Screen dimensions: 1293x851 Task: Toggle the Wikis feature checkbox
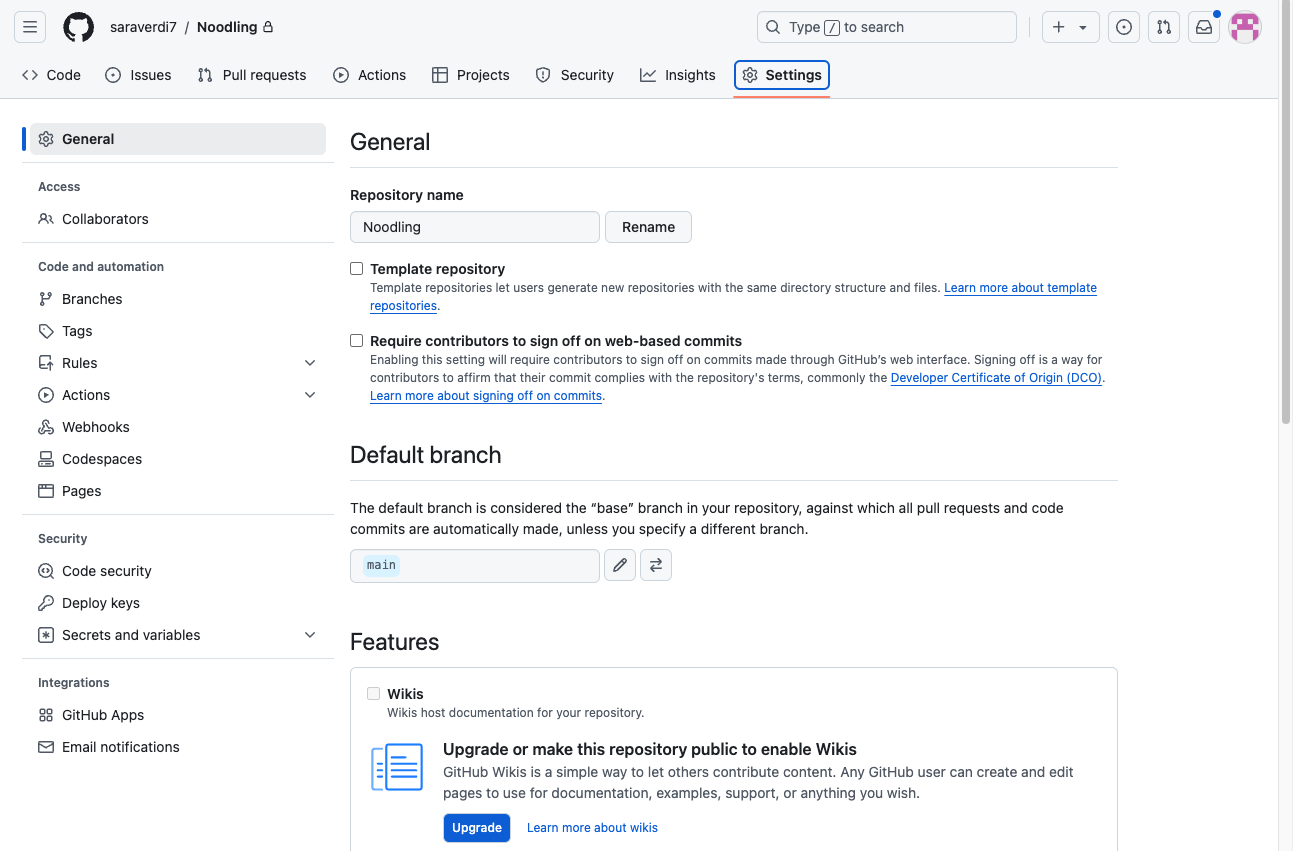click(373, 693)
